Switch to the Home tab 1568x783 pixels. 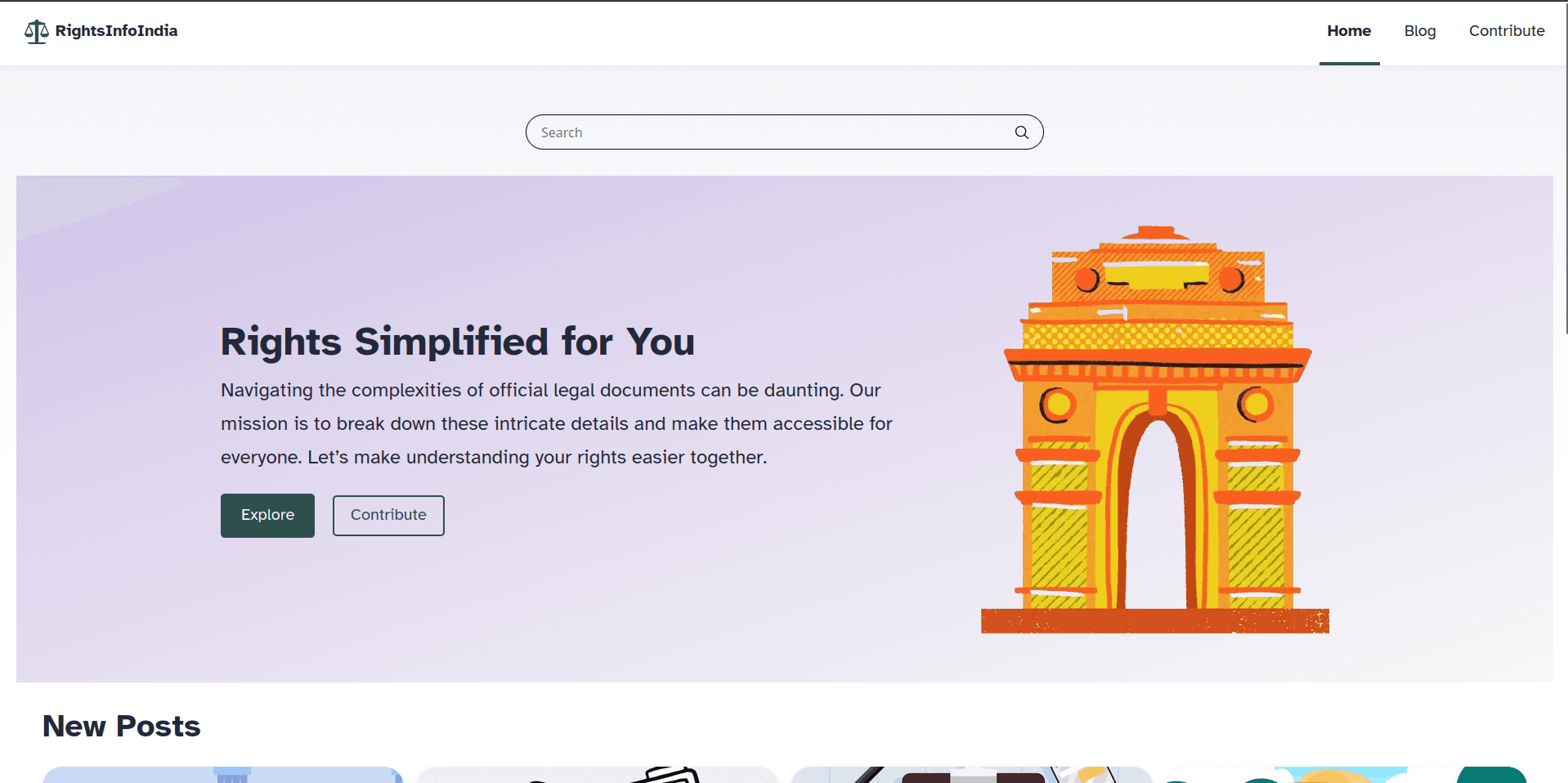1349,31
